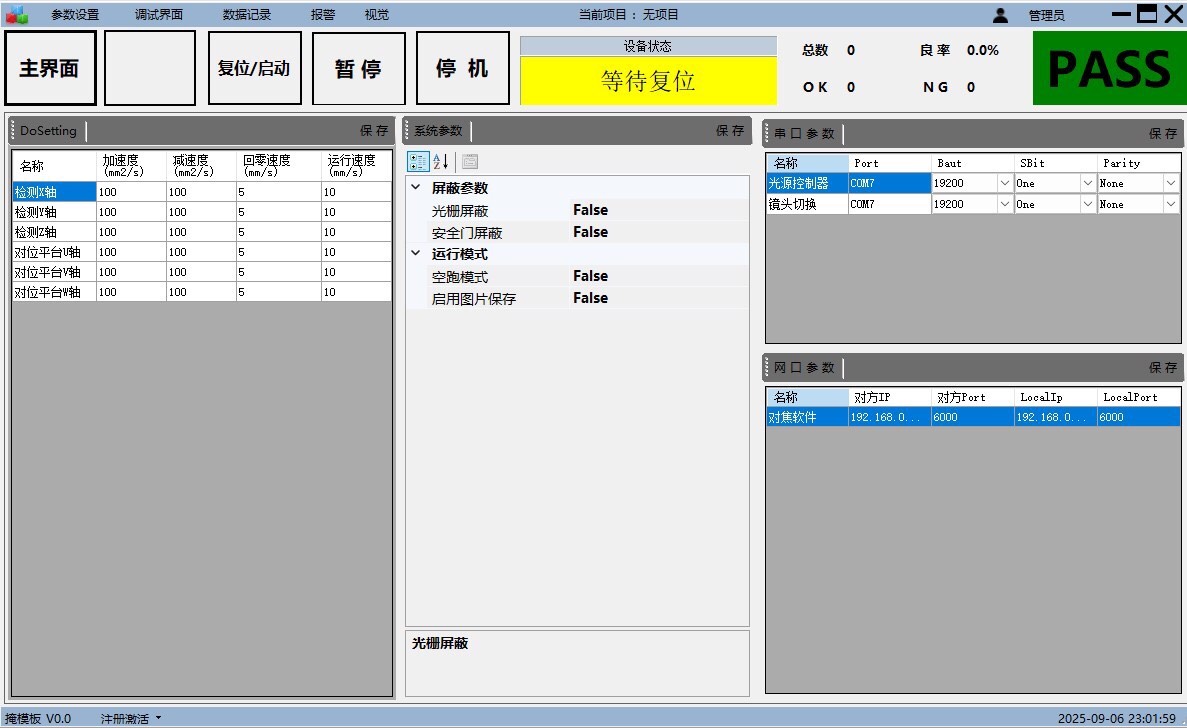The image size is (1187, 728).
Task: Save the 系统参数 panel
Action: click(731, 131)
